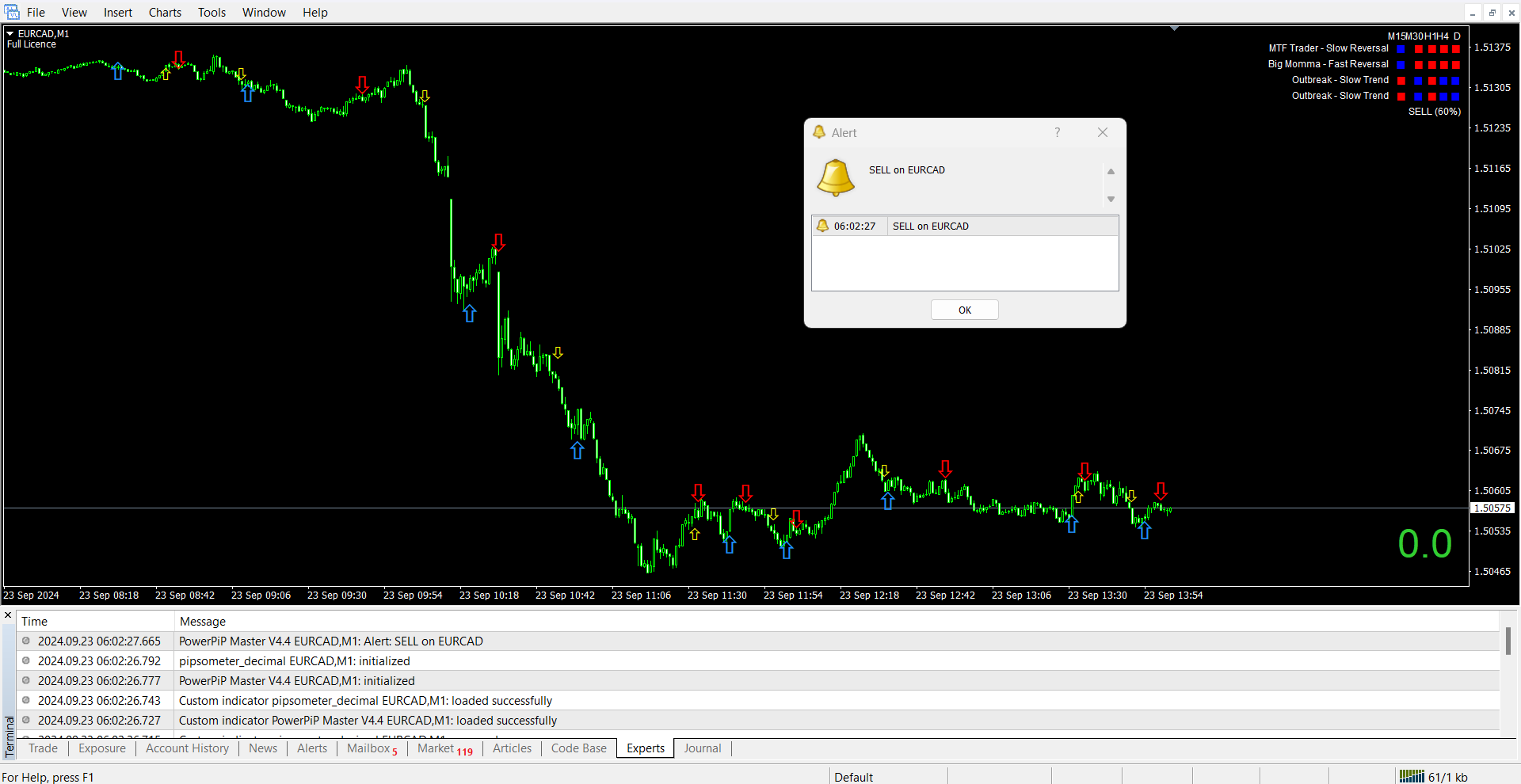Viewport: 1521px width, 784px height.
Task: Click the large golden bell in Alert dialog
Action: [836, 177]
